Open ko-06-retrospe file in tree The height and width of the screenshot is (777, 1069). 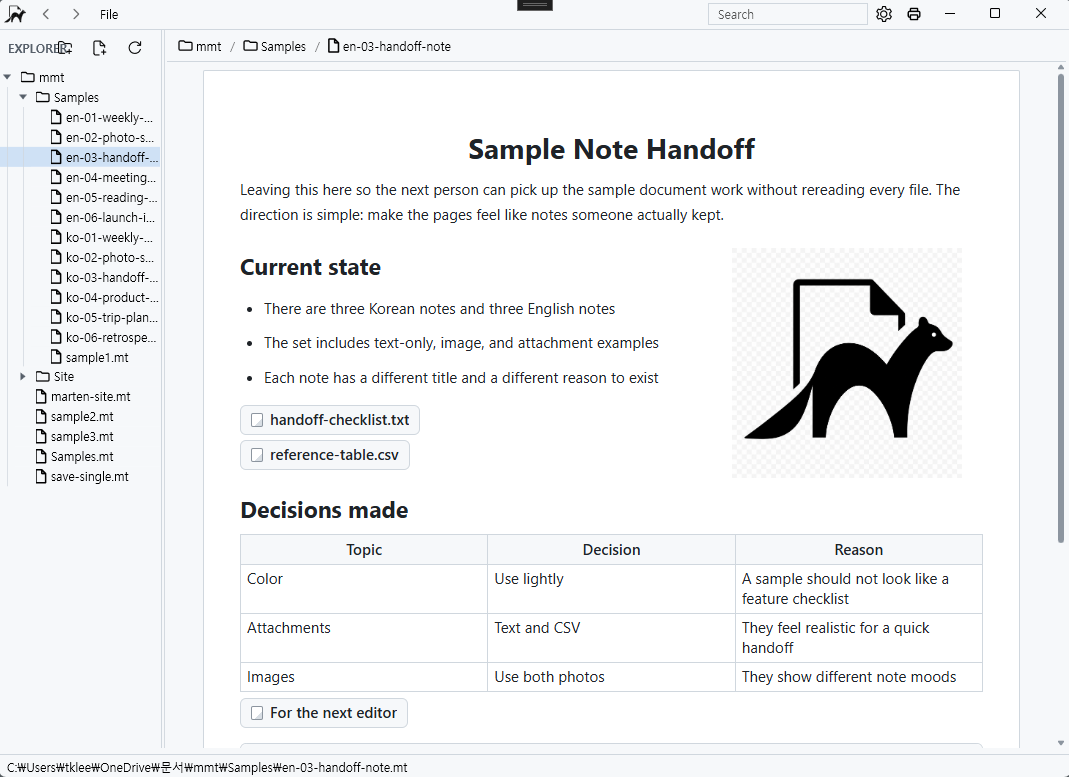(x=104, y=337)
